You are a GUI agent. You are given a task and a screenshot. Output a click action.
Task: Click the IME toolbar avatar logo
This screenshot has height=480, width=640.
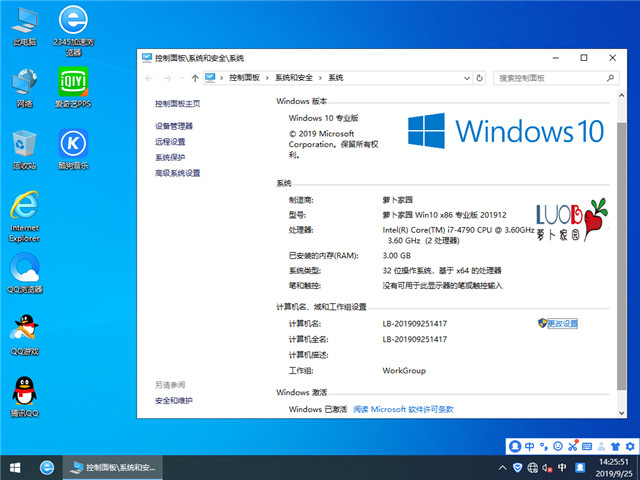[x=516, y=447]
